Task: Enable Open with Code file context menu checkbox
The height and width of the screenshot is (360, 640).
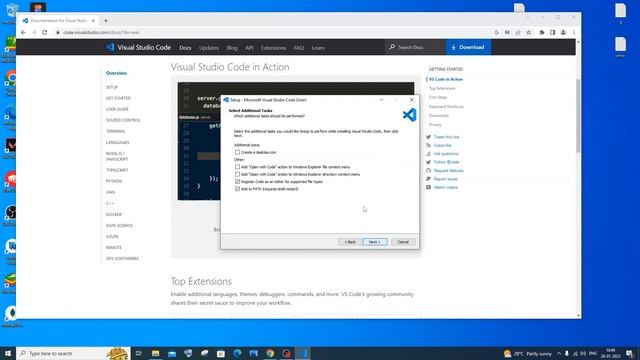Action: click(238, 167)
